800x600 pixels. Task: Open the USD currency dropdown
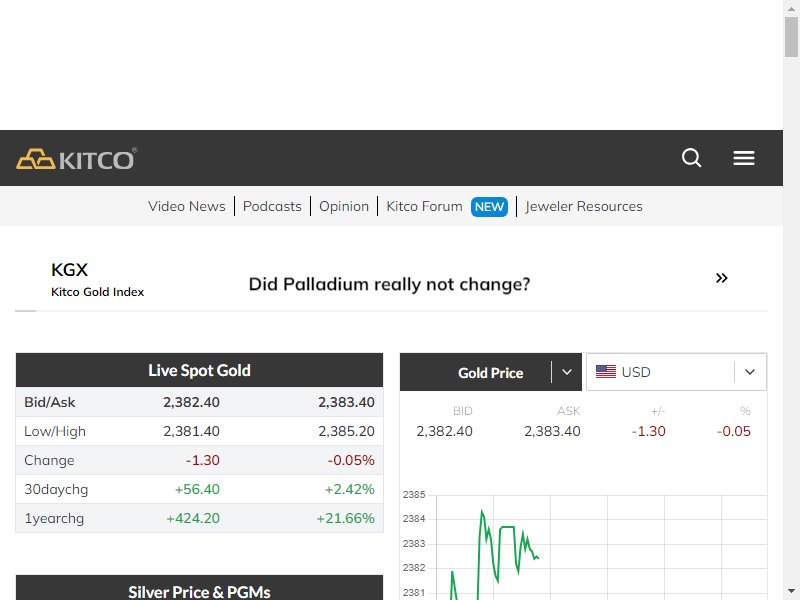(677, 372)
